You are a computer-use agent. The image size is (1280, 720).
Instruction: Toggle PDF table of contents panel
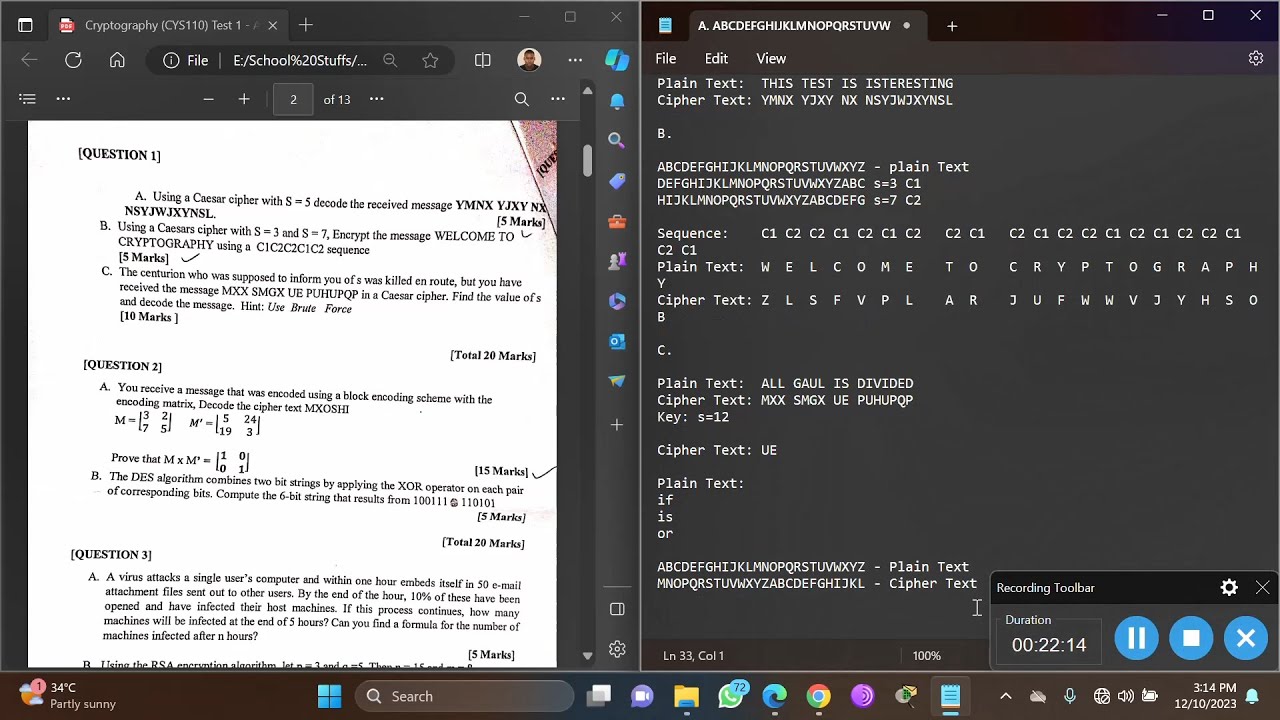[27, 99]
